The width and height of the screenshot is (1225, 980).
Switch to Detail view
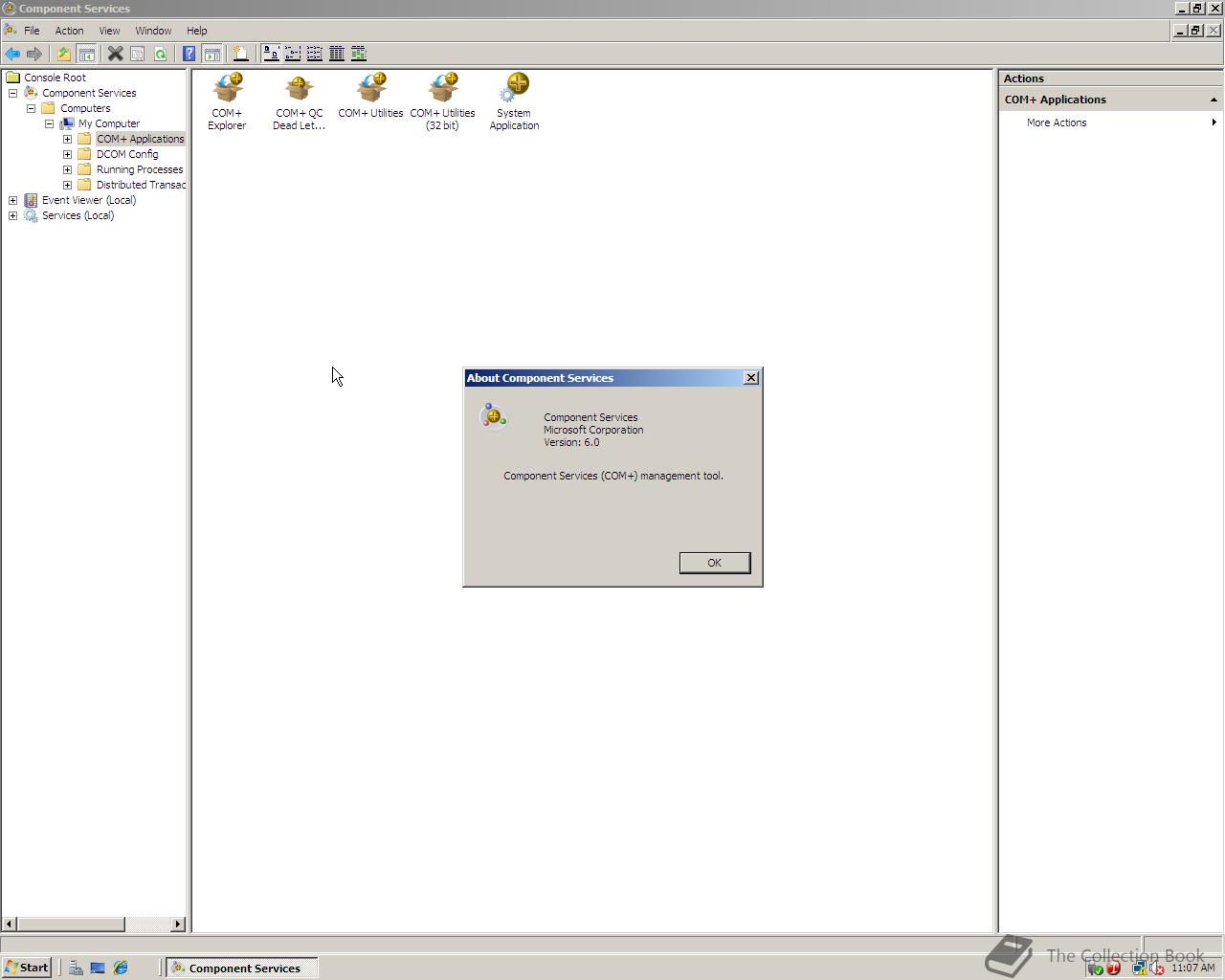coord(337,54)
